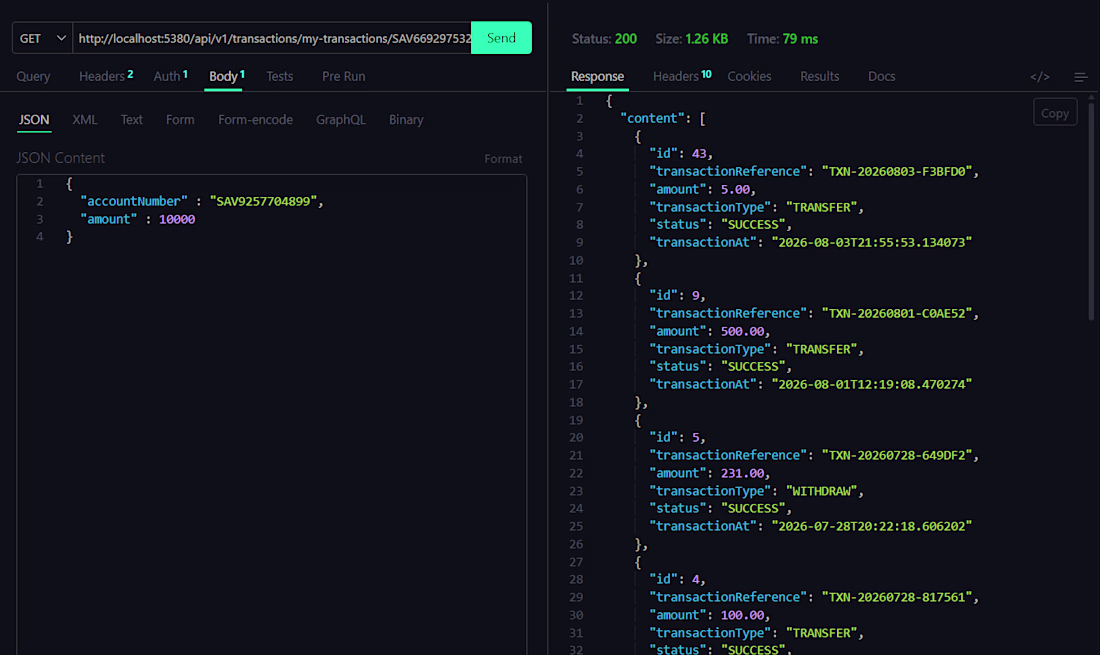Open the GET method dropdown
This screenshot has height=655, width=1100.
coord(42,38)
